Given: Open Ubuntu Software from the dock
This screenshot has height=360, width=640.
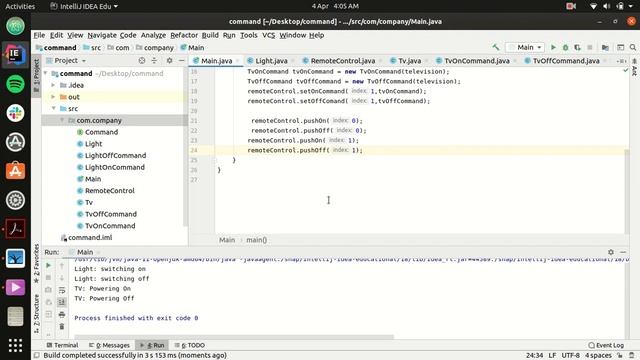Looking at the screenshot, I should click(x=16, y=171).
